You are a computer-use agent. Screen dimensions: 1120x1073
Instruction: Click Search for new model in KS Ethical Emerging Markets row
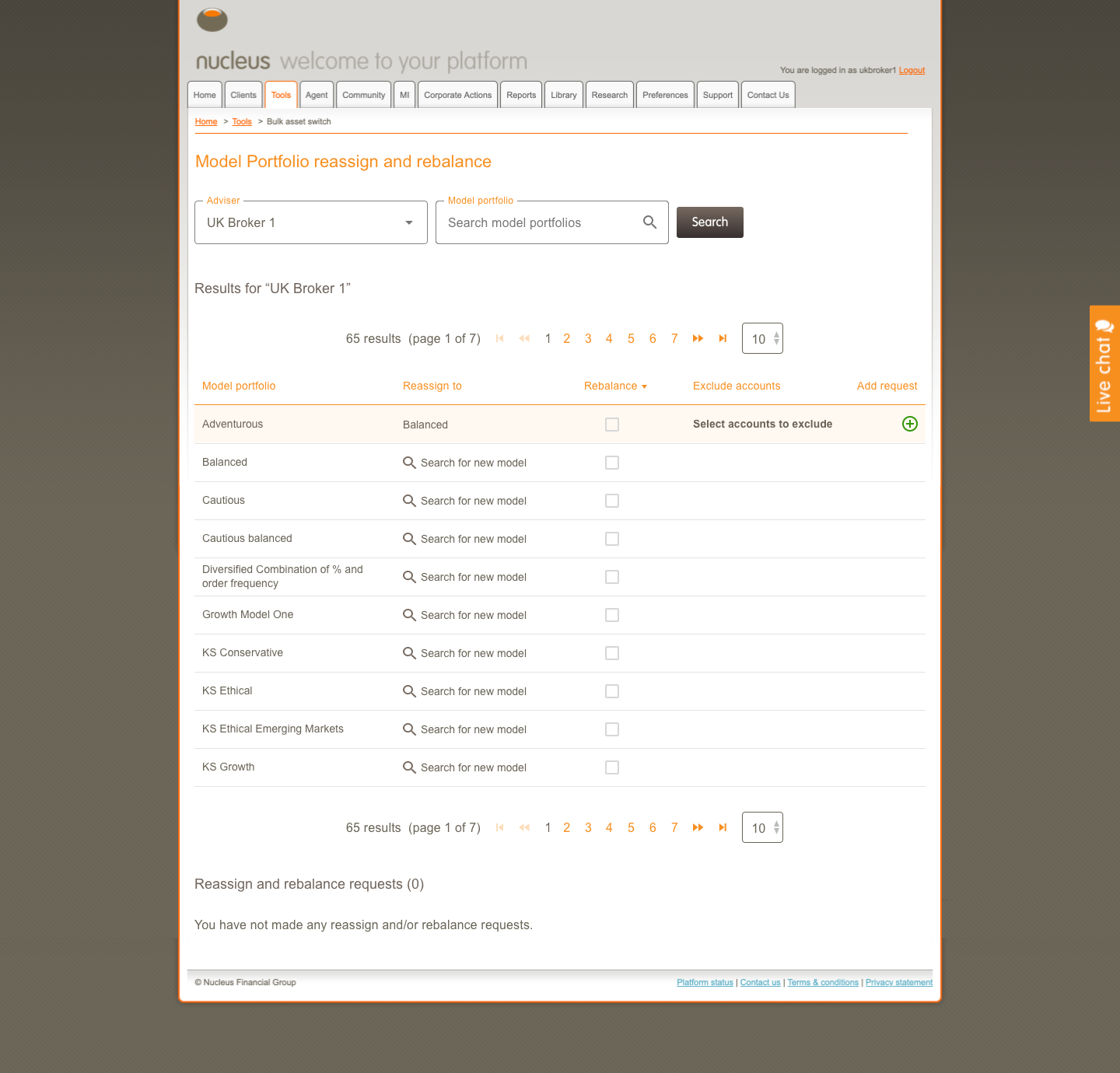pos(474,729)
